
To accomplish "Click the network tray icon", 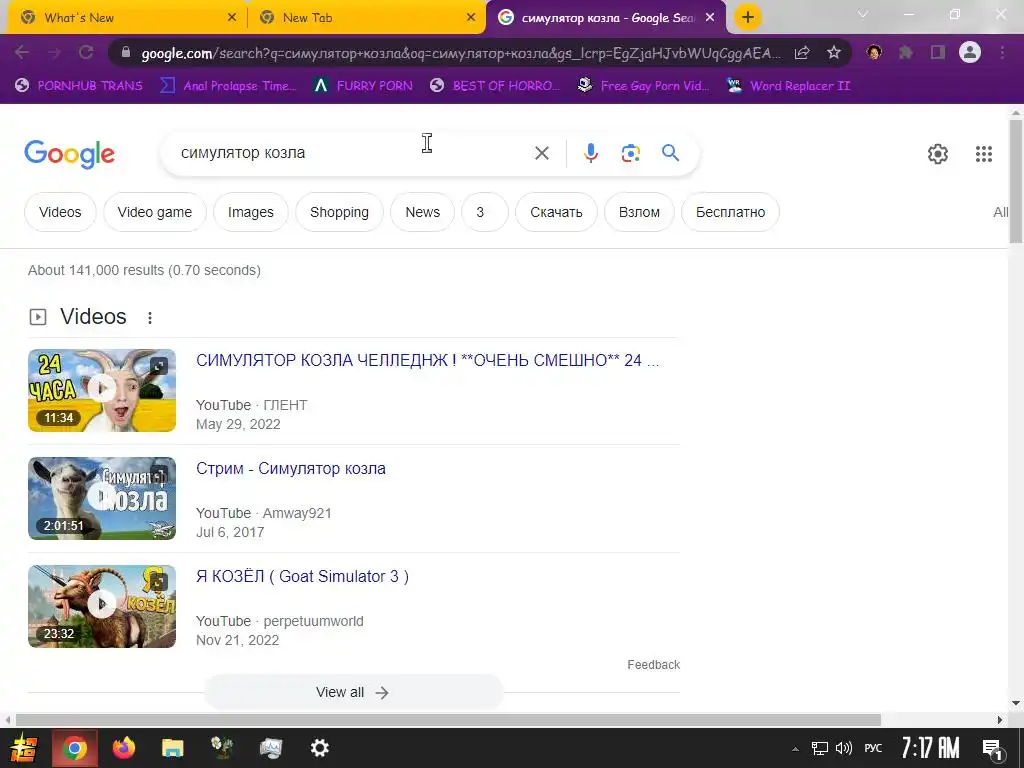I will (819, 748).
